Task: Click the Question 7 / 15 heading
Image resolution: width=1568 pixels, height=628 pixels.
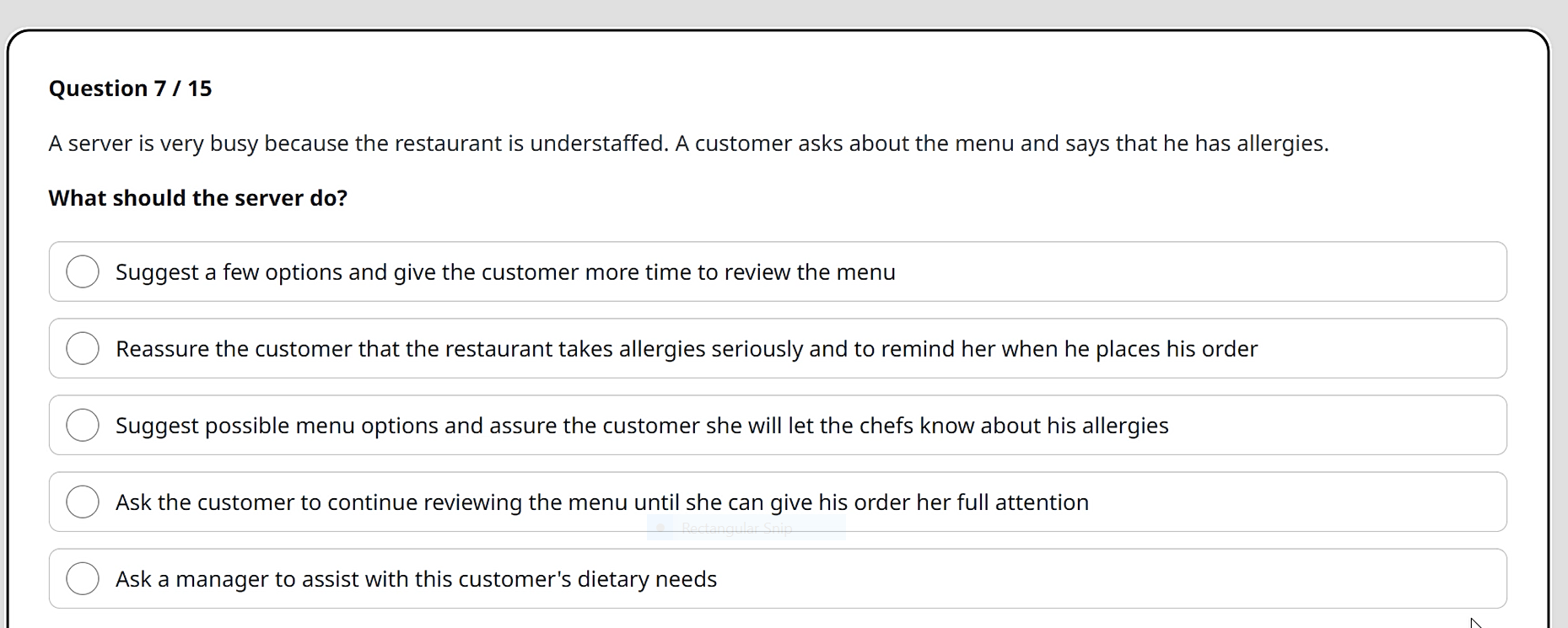Action: (x=130, y=88)
